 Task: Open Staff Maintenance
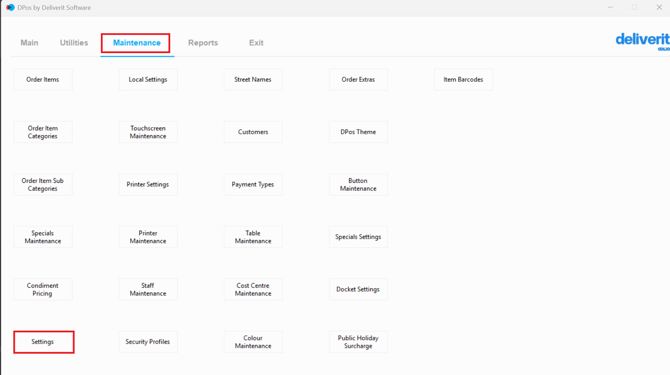point(148,290)
